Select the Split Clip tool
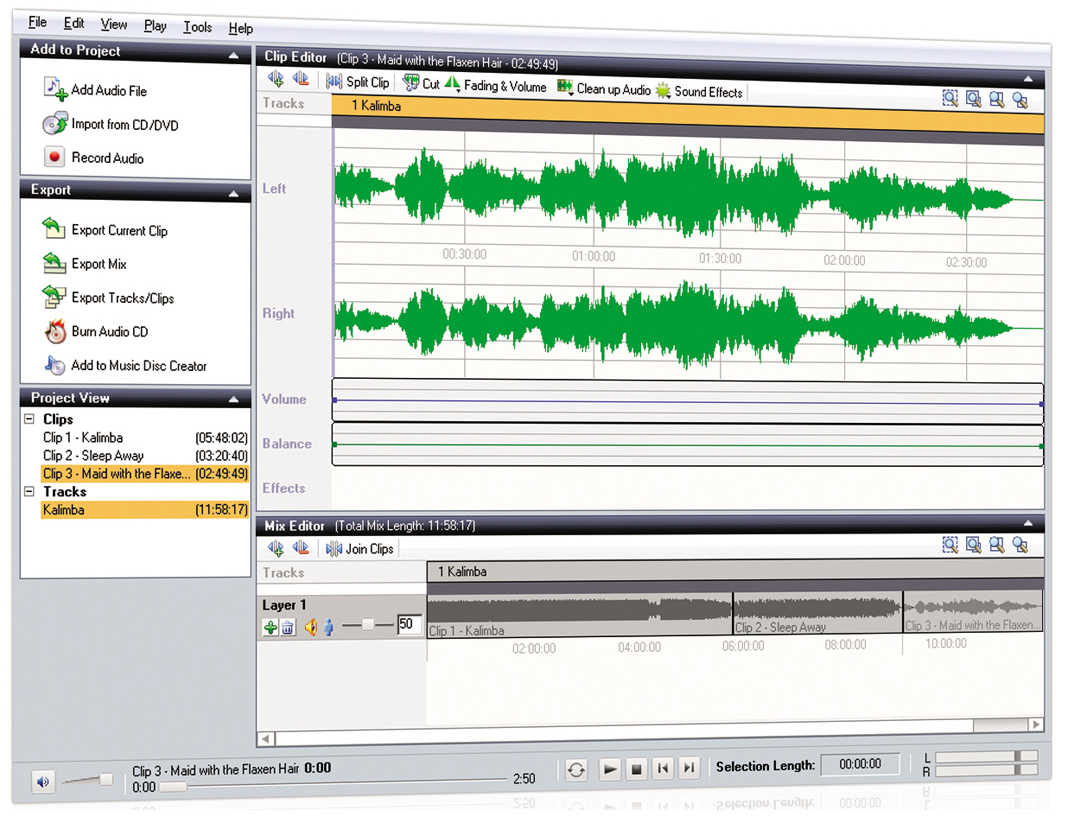This screenshot has height=823, width=1068. tap(358, 84)
